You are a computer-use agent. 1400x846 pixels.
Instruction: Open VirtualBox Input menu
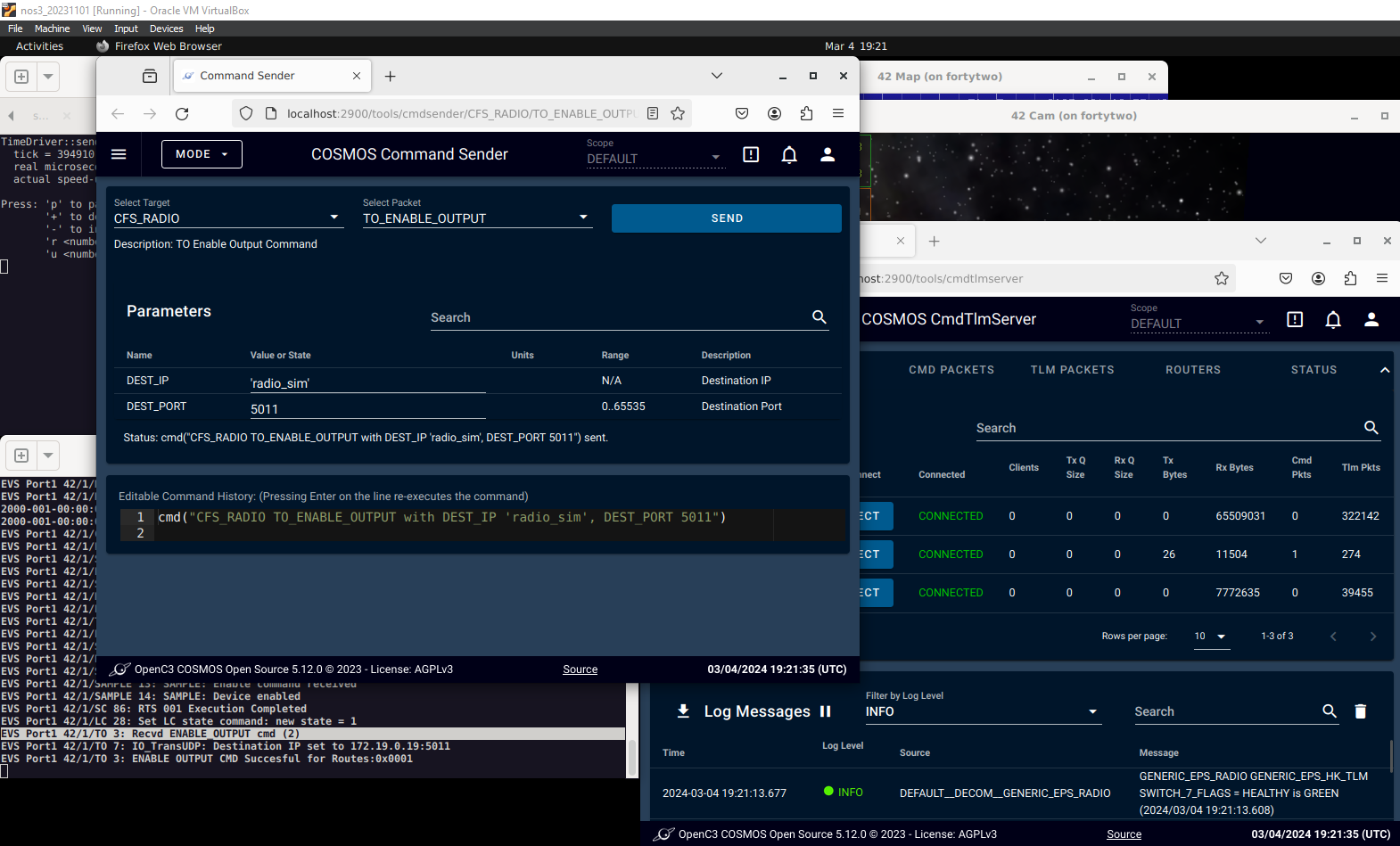[126, 29]
